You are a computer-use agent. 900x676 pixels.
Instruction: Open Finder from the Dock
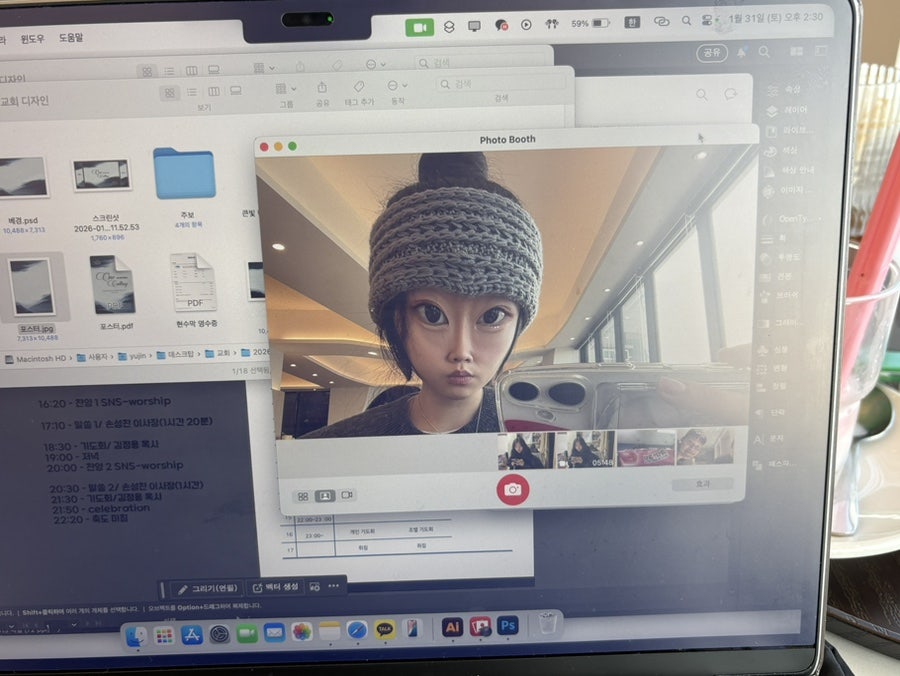(137, 636)
